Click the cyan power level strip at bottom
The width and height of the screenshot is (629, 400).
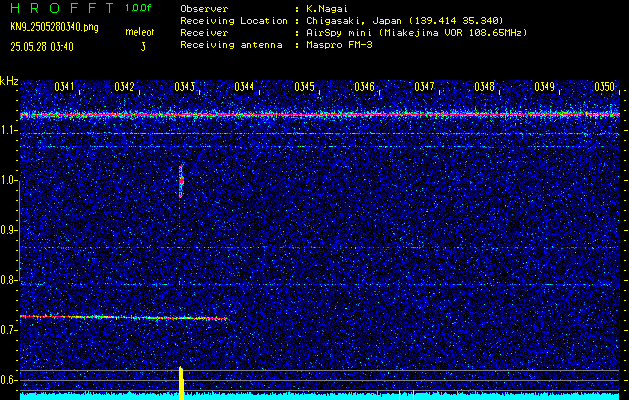point(320,396)
